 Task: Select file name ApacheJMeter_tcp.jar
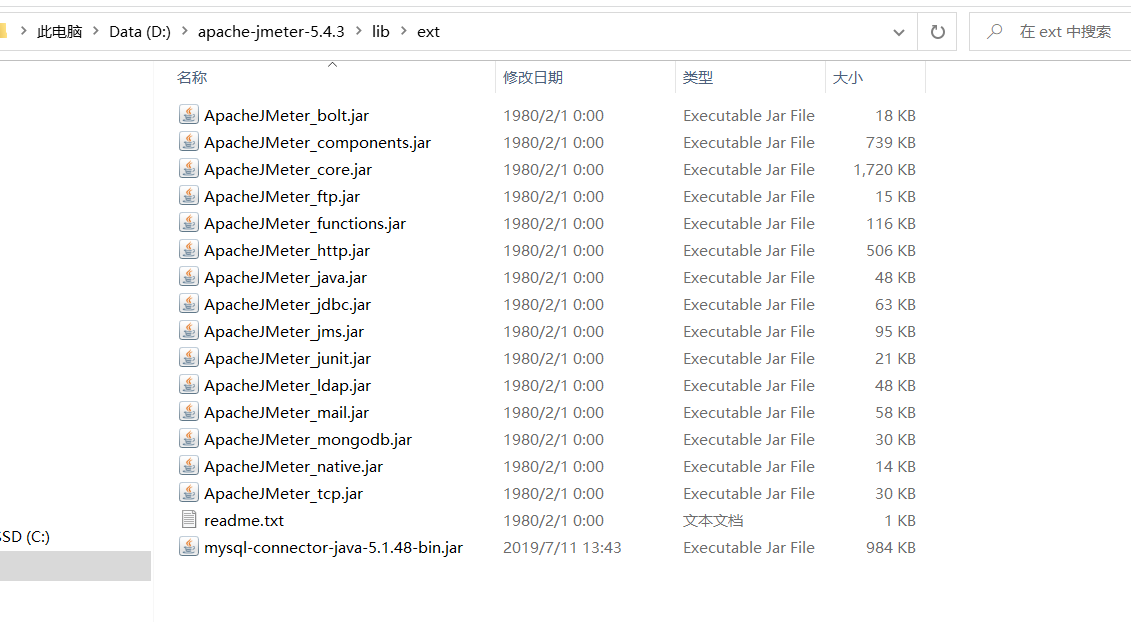point(283,494)
